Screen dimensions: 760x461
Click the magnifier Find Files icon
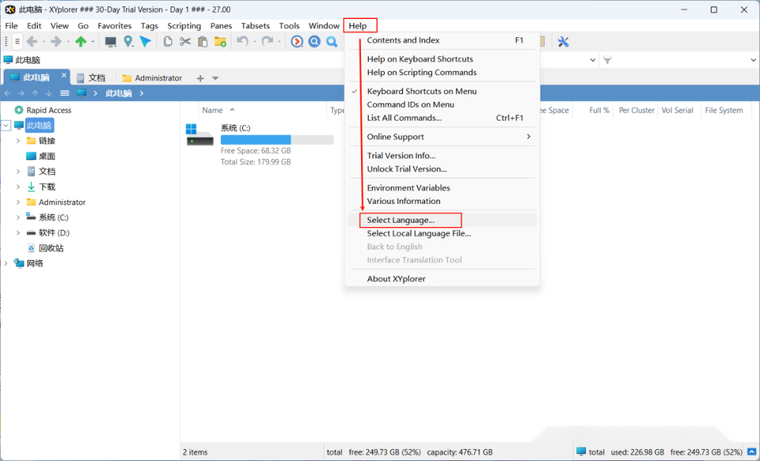tap(332, 42)
